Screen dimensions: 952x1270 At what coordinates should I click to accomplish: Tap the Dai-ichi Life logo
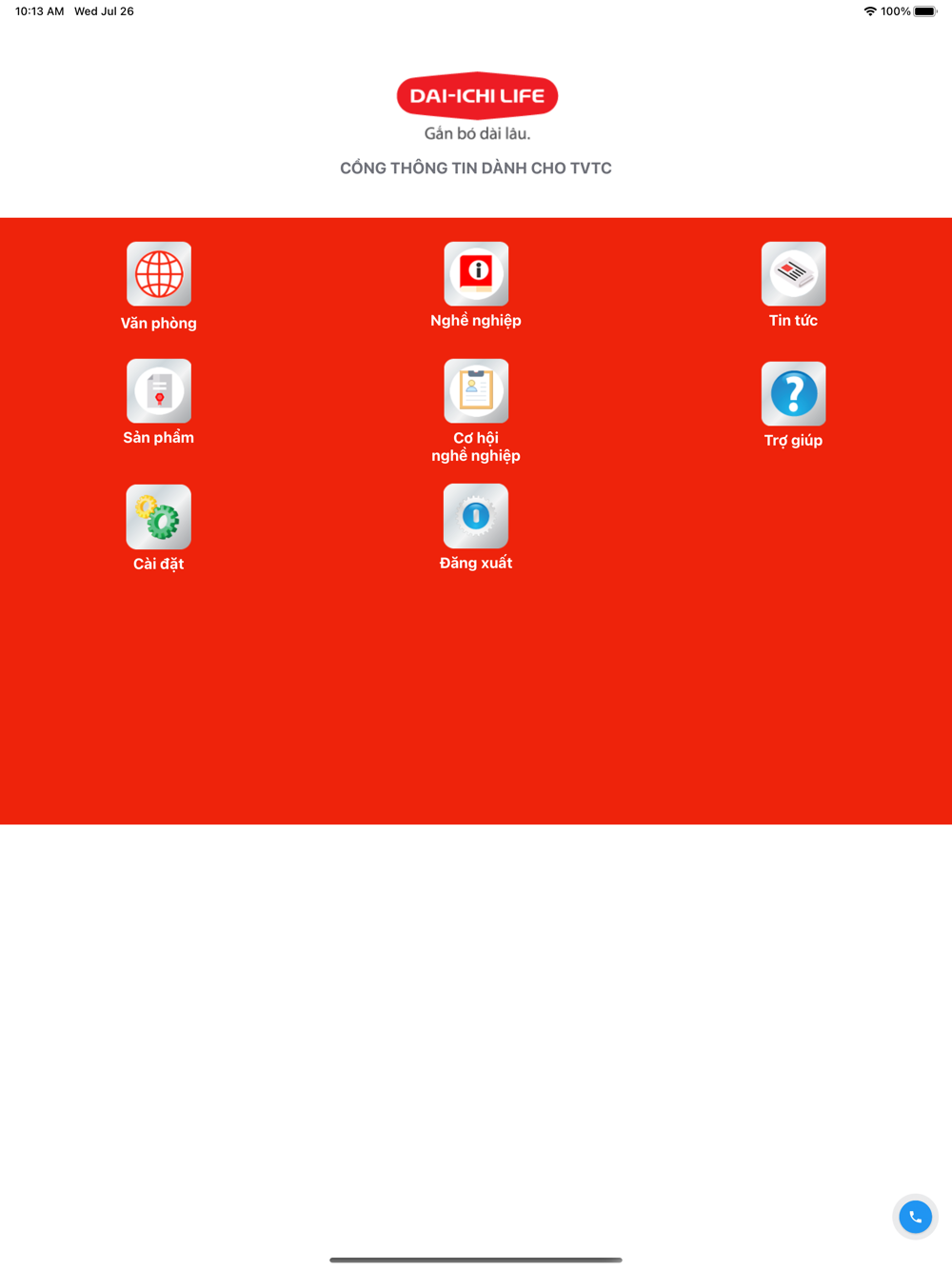pyautogui.click(x=477, y=96)
